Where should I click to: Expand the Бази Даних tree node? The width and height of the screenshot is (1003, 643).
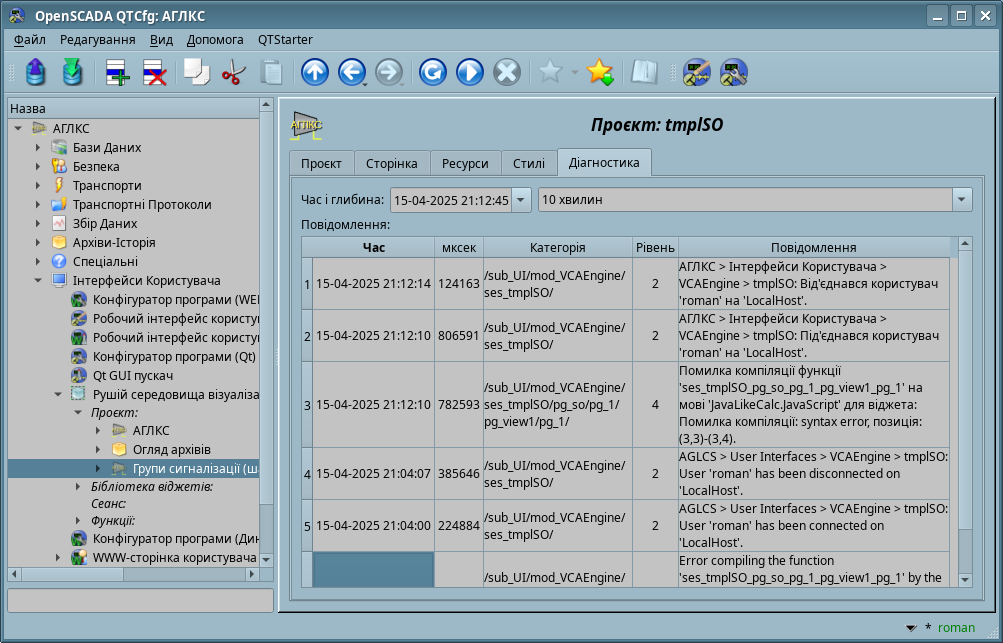(38, 148)
